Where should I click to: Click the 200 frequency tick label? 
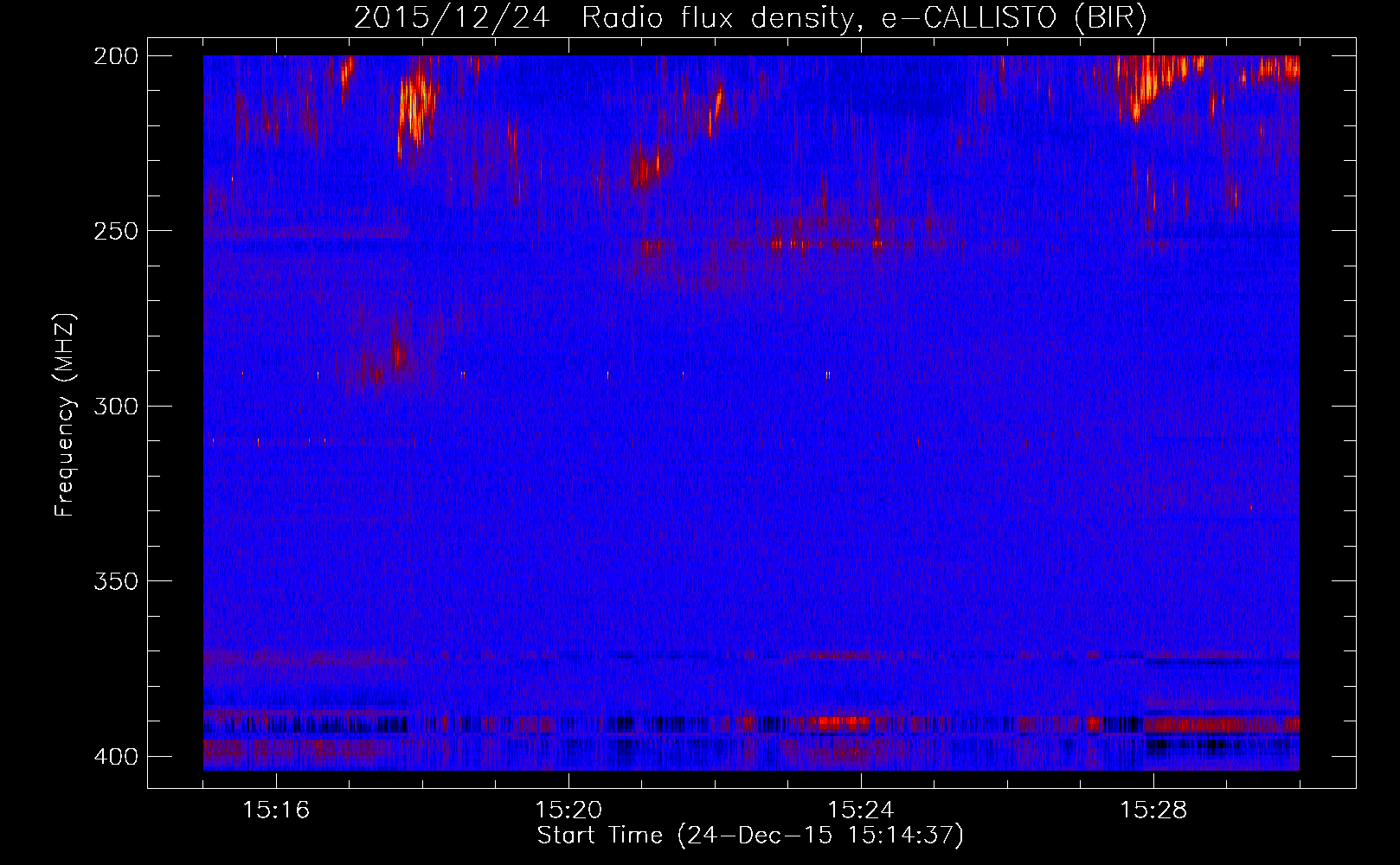coord(115,56)
